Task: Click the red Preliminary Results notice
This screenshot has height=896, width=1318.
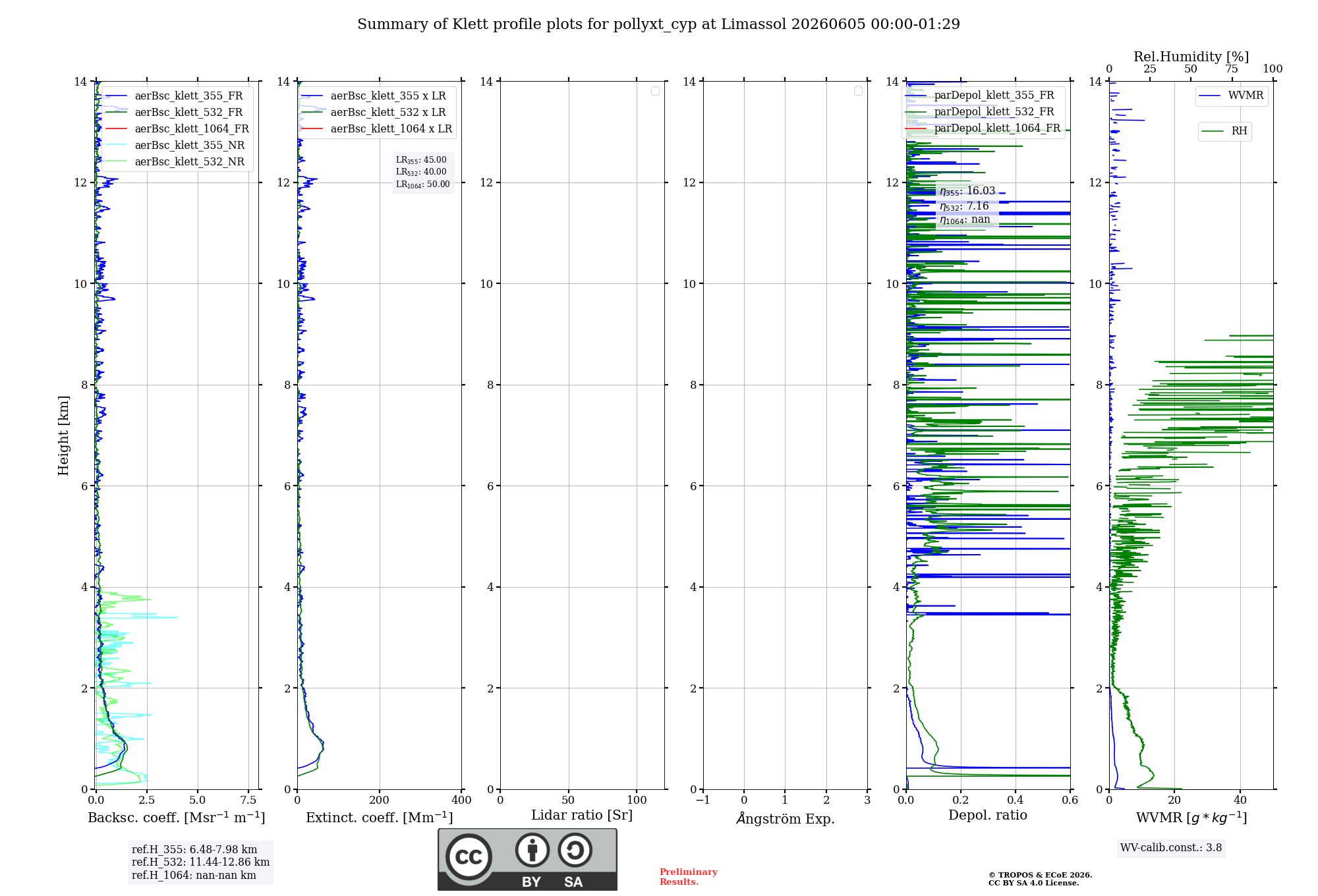Action: point(689,877)
